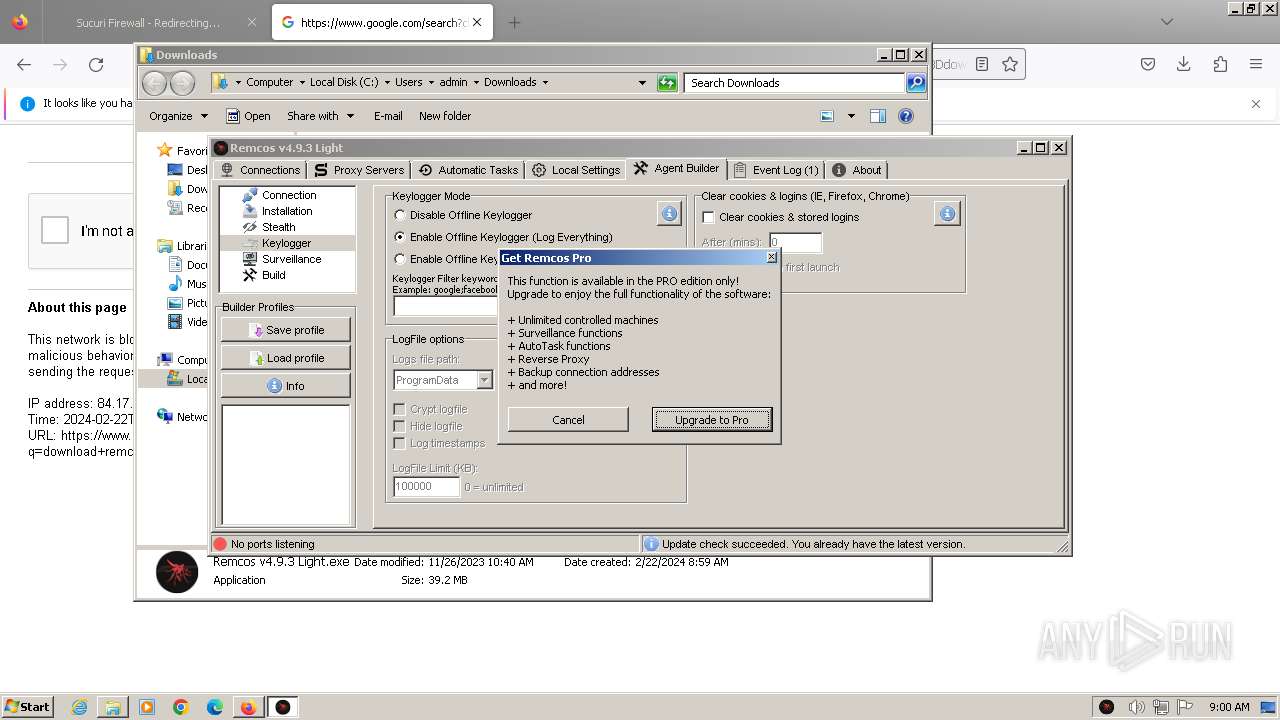Click Firefox reload button
Viewport: 1280px width, 720px height.
(96, 65)
